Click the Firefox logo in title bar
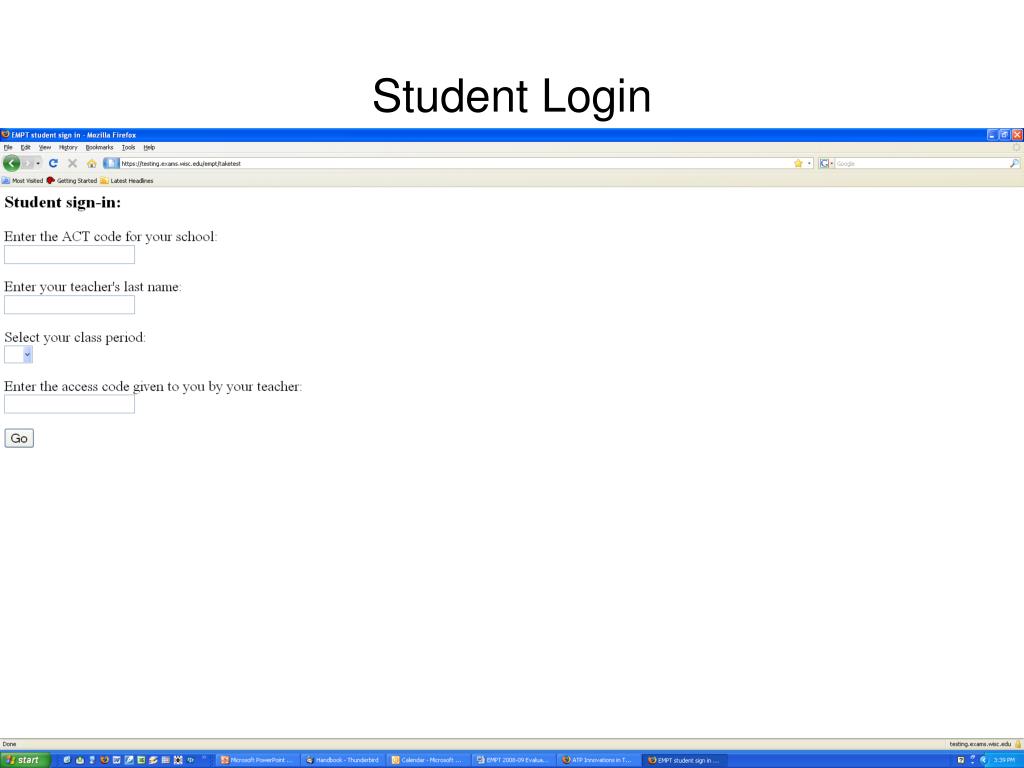The image size is (1024, 768). coord(5,135)
